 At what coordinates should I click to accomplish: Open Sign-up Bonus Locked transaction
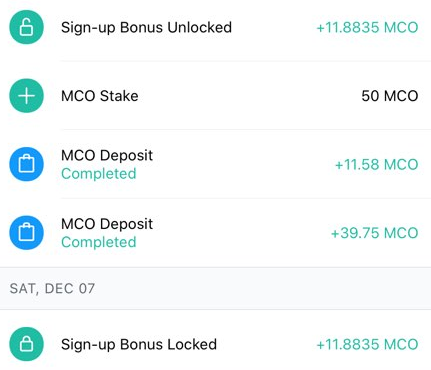[215, 344]
